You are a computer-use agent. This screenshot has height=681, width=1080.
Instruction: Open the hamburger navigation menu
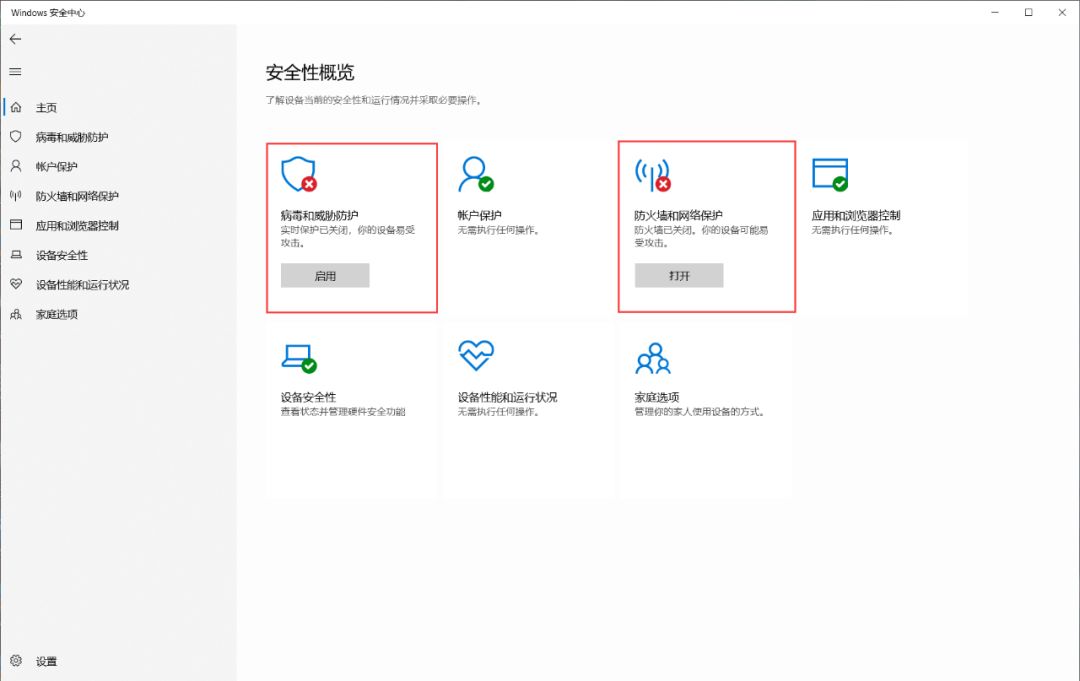coord(15,72)
